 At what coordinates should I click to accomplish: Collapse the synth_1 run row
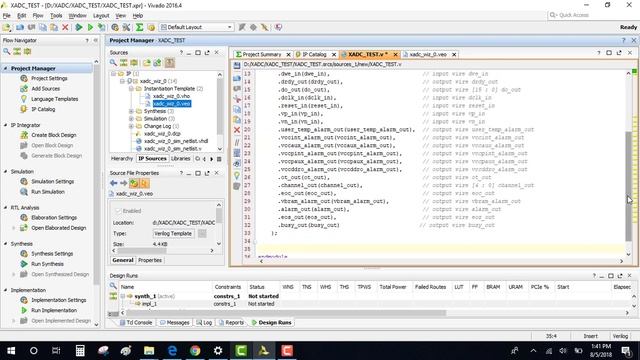click(x=122, y=296)
